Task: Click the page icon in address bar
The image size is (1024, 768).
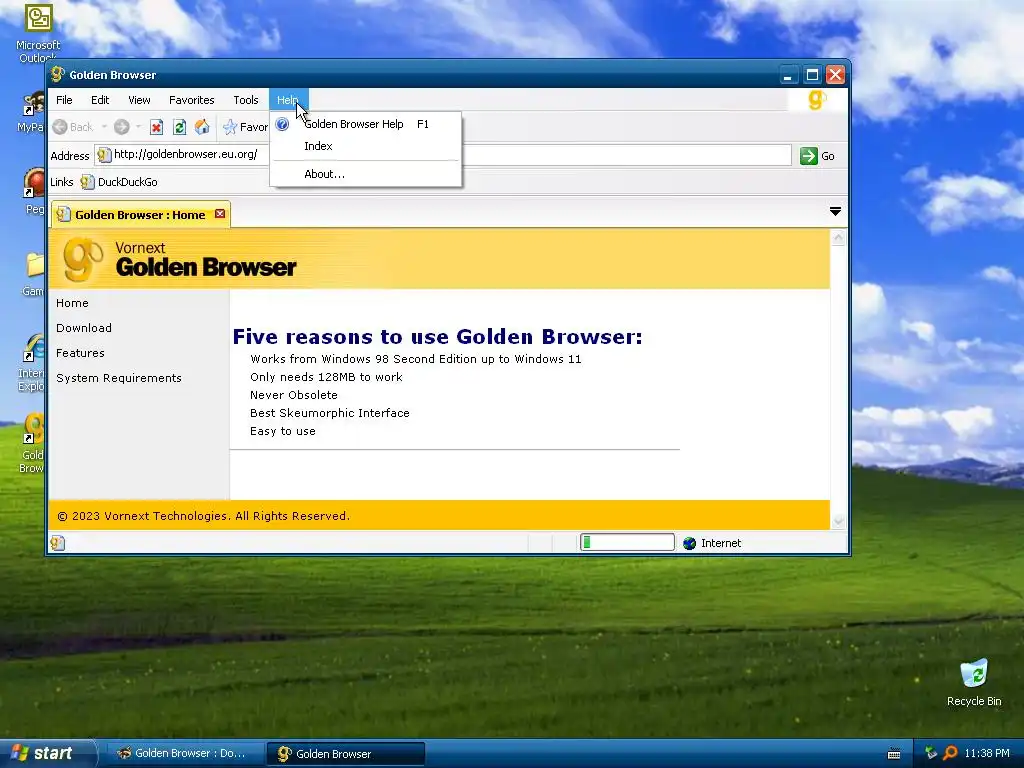Action: point(104,155)
